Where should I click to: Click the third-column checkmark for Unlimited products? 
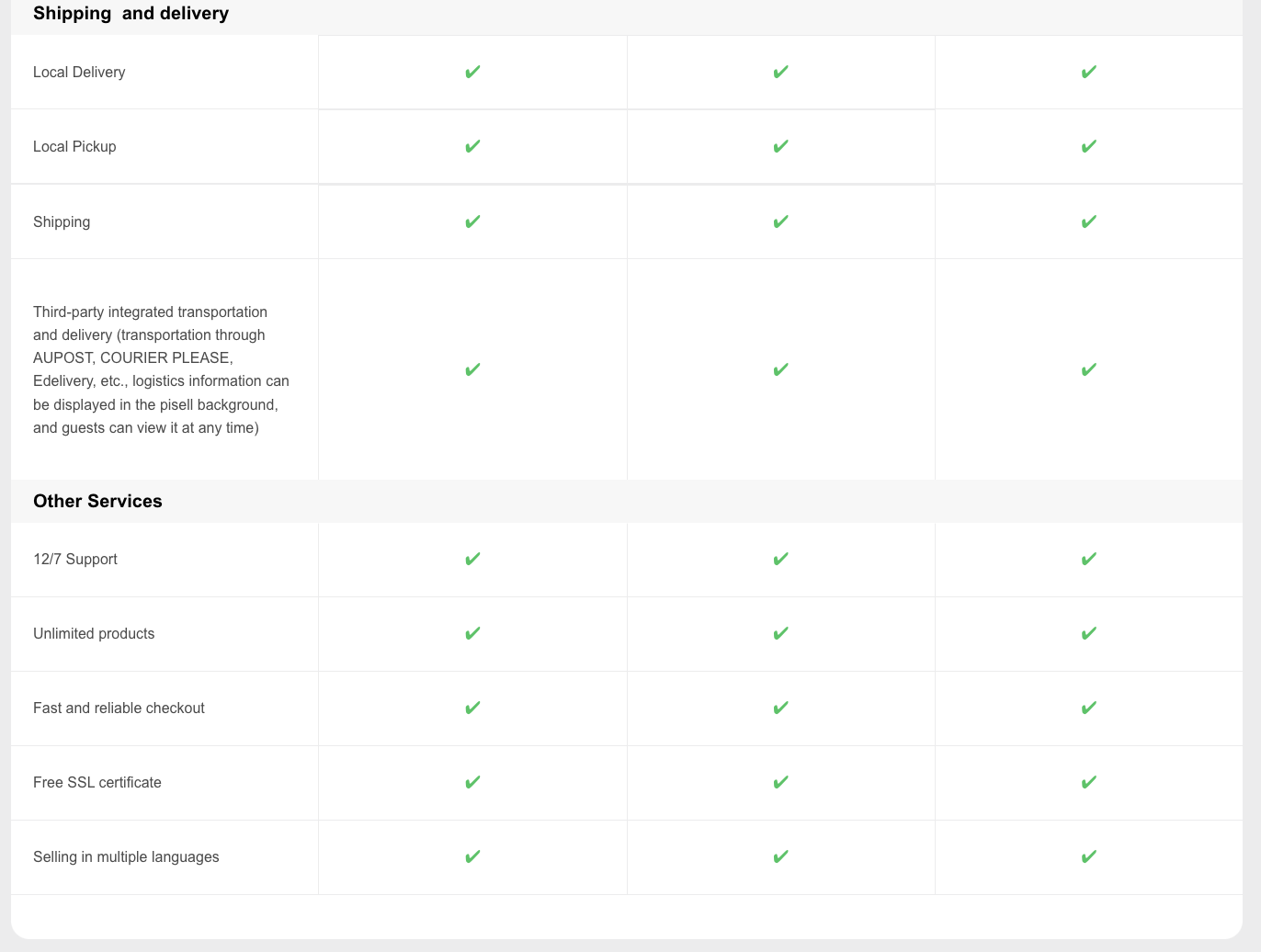tap(1088, 633)
